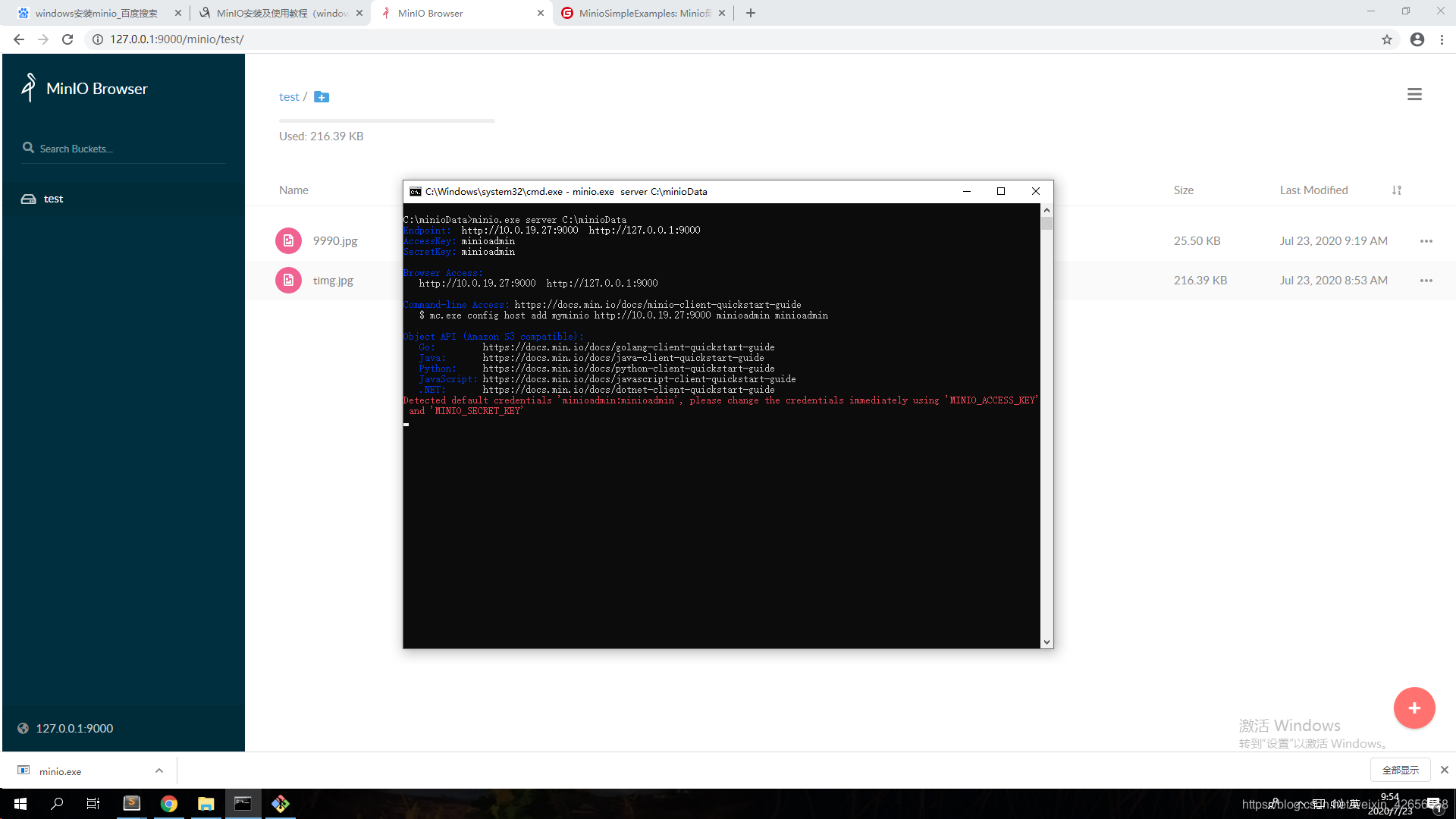Click the red plus upload button
Viewport: 1456px width, 819px height.
point(1414,708)
